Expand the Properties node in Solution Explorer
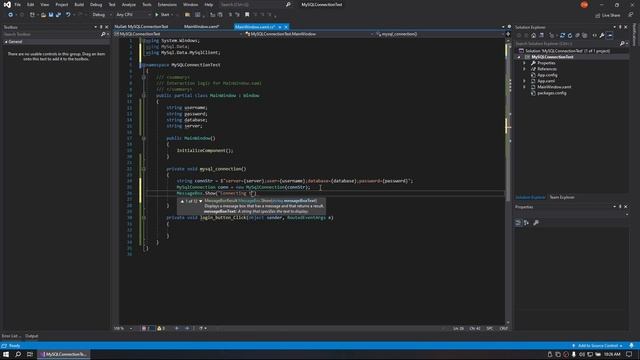The image size is (640, 360). tap(524, 63)
